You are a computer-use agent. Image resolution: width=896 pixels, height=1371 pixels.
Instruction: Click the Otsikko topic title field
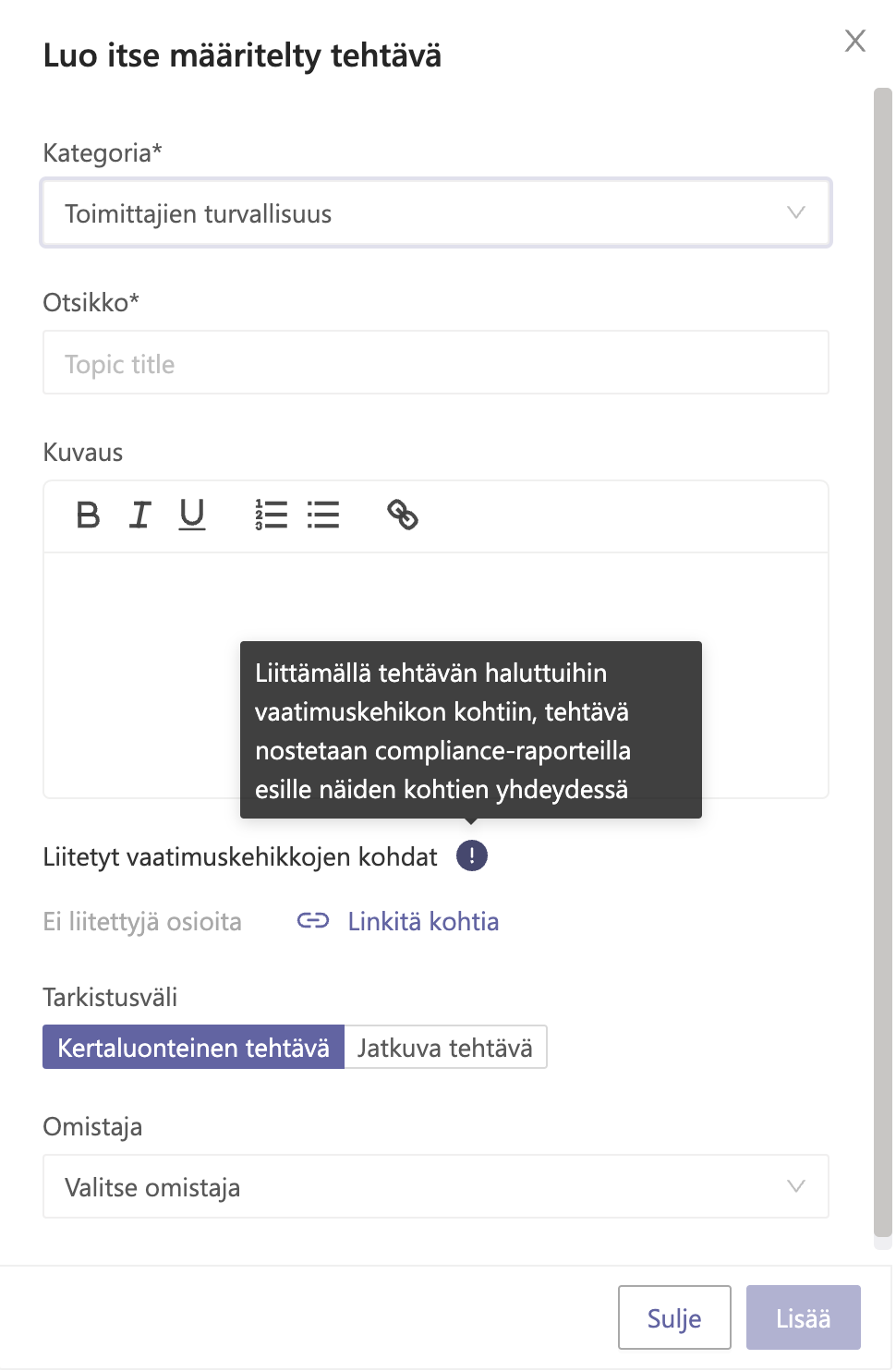click(436, 363)
